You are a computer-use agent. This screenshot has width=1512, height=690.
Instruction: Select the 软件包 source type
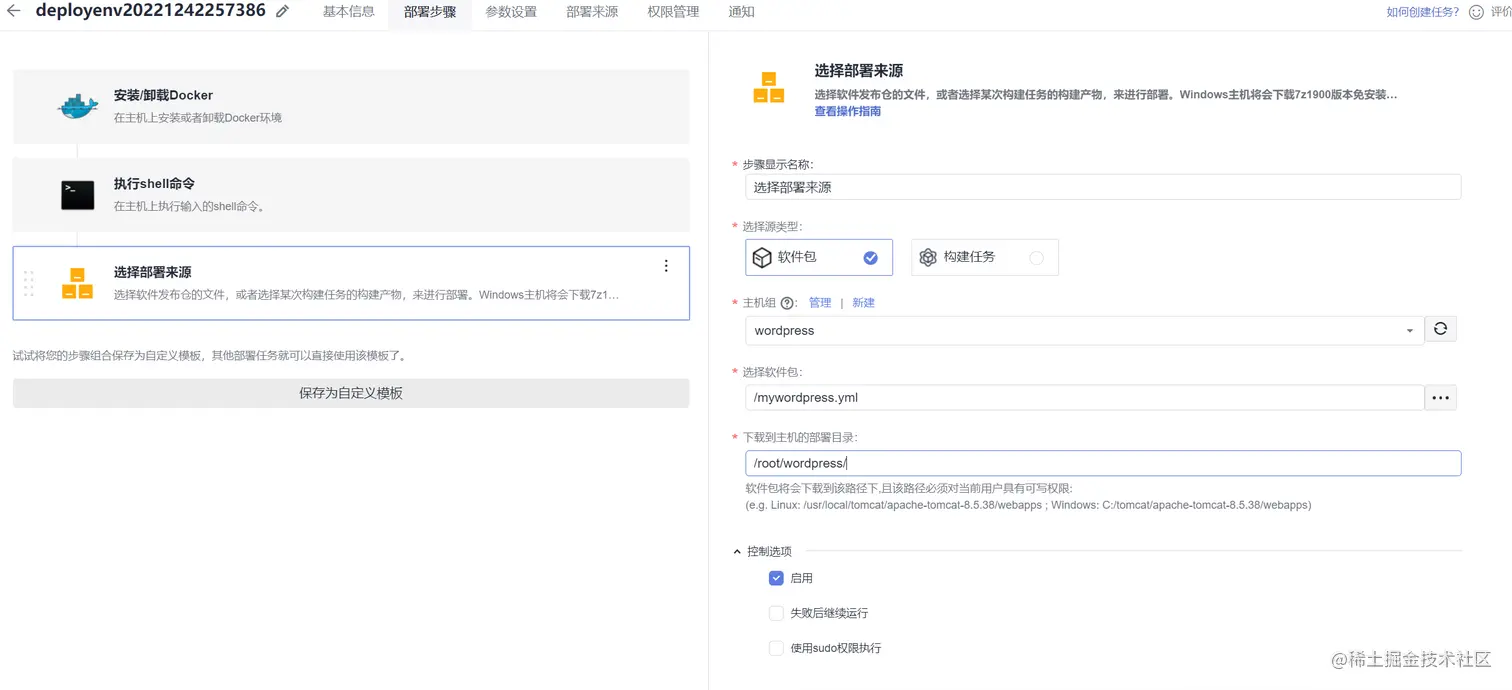[819, 258]
